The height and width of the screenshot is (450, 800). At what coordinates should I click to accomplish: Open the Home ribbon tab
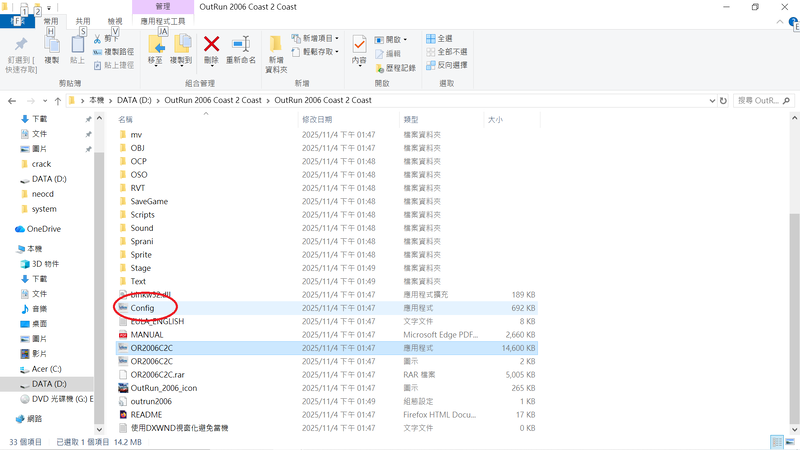(51, 21)
